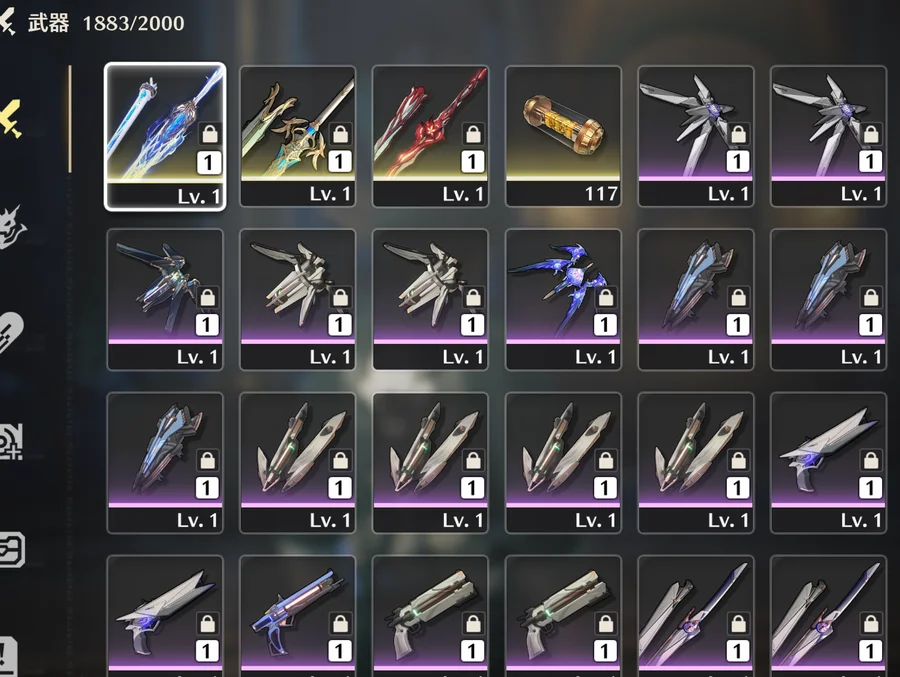Select the gold and teal ornate sword
900x677 pixels.
tap(297, 136)
